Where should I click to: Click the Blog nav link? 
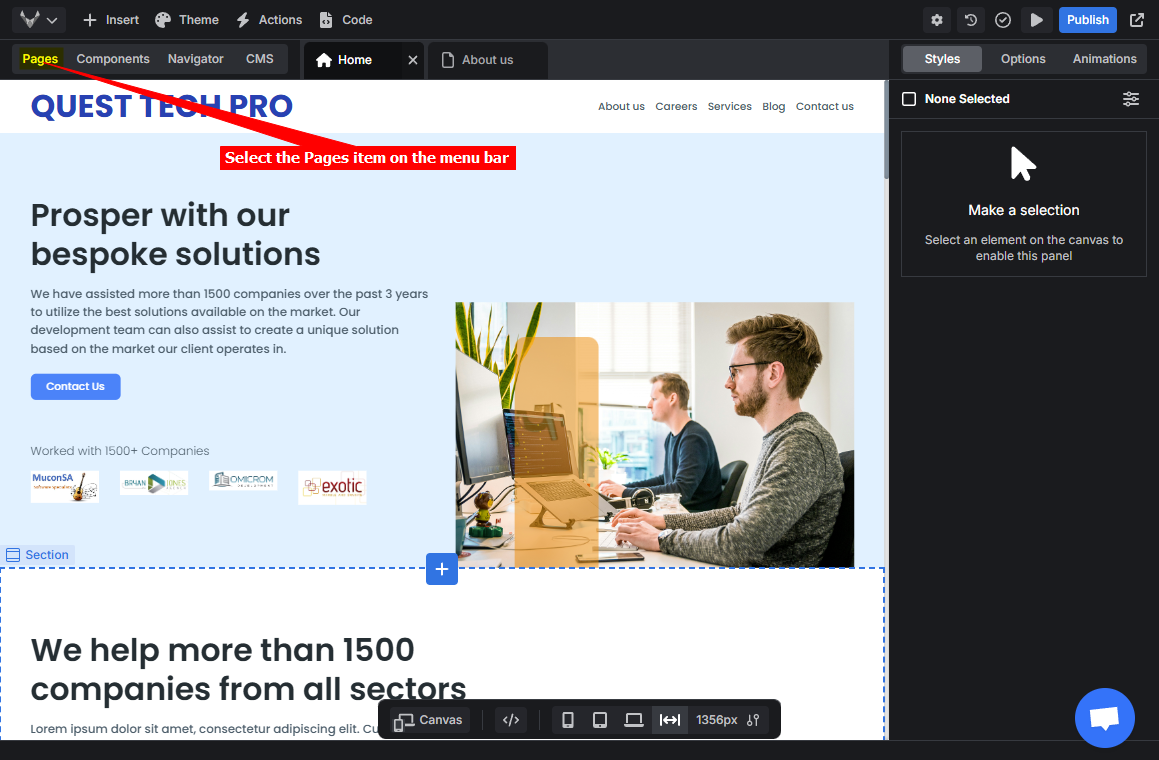774,106
